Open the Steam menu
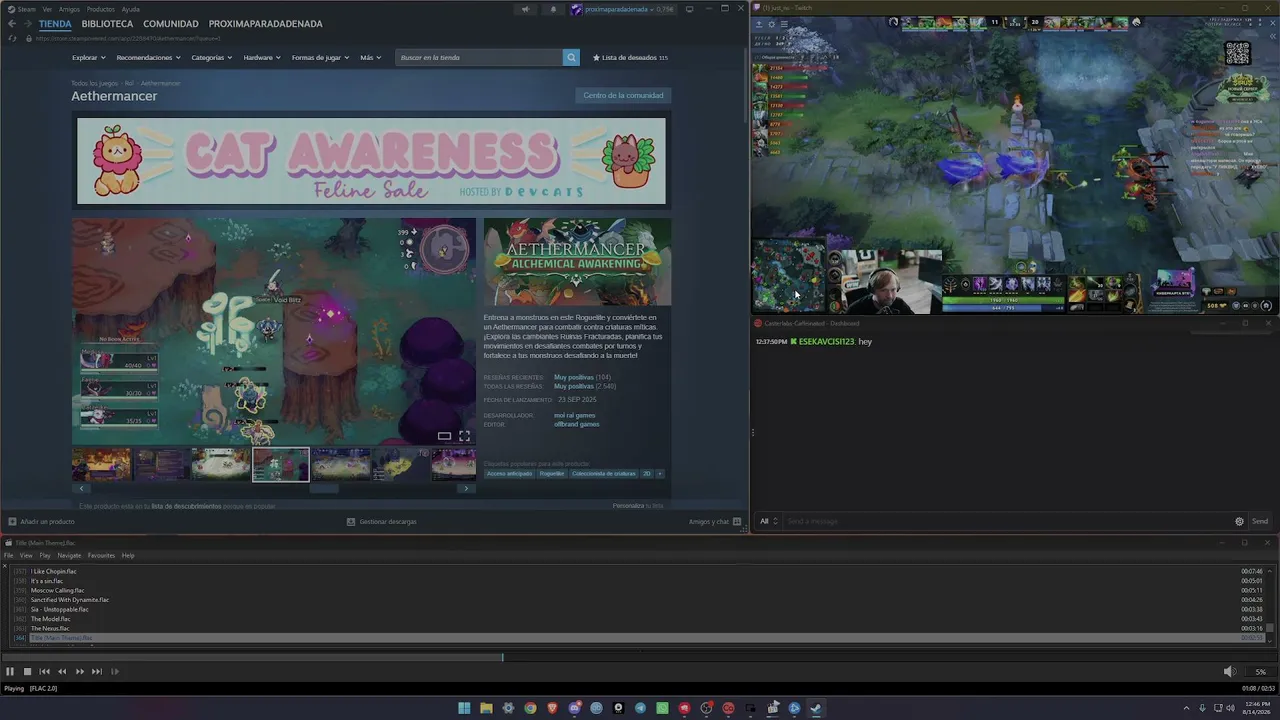Image resolution: width=1280 pixels, height=720 pixels. (26, 9)
